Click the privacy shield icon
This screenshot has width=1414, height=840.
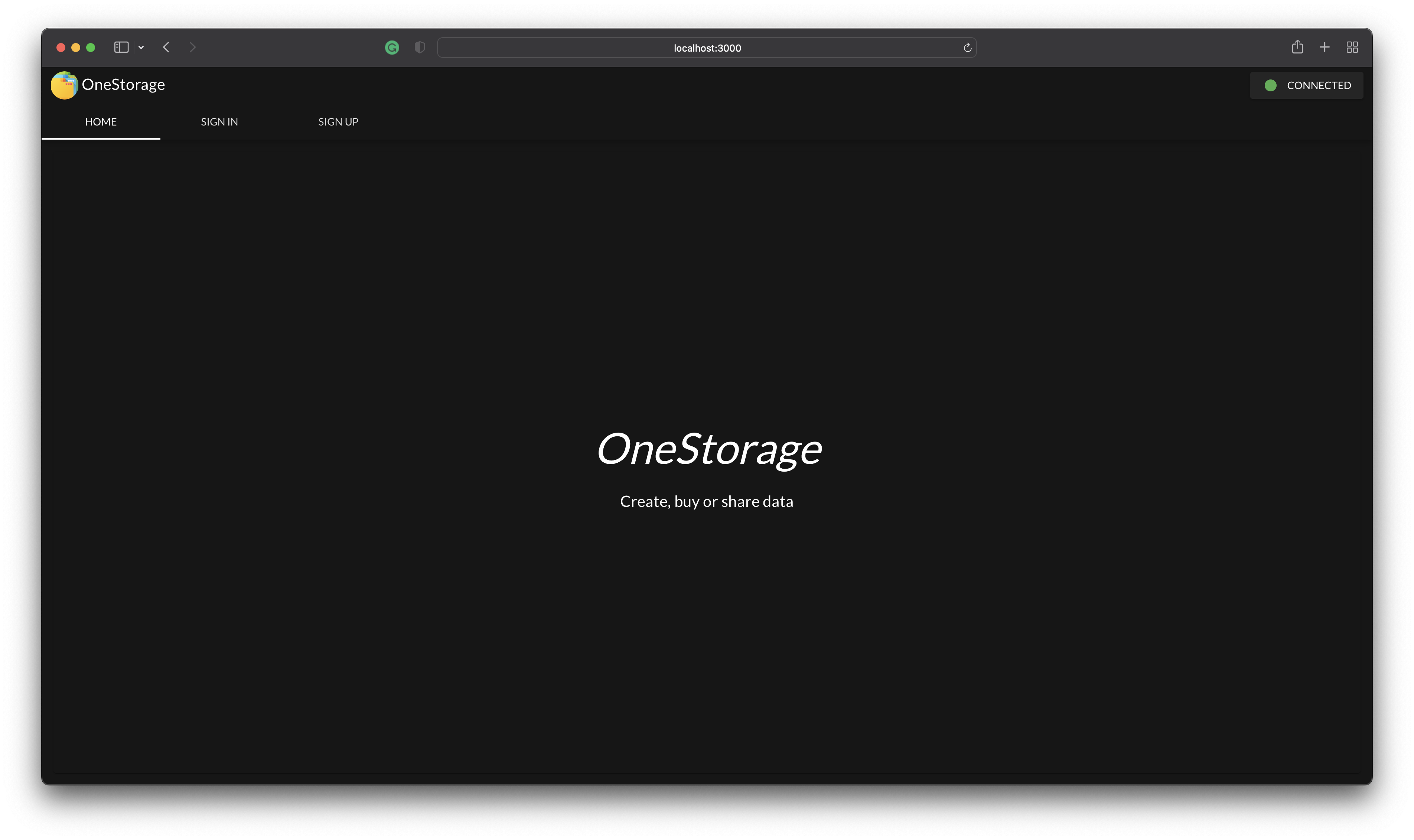[x=419, y=48]
